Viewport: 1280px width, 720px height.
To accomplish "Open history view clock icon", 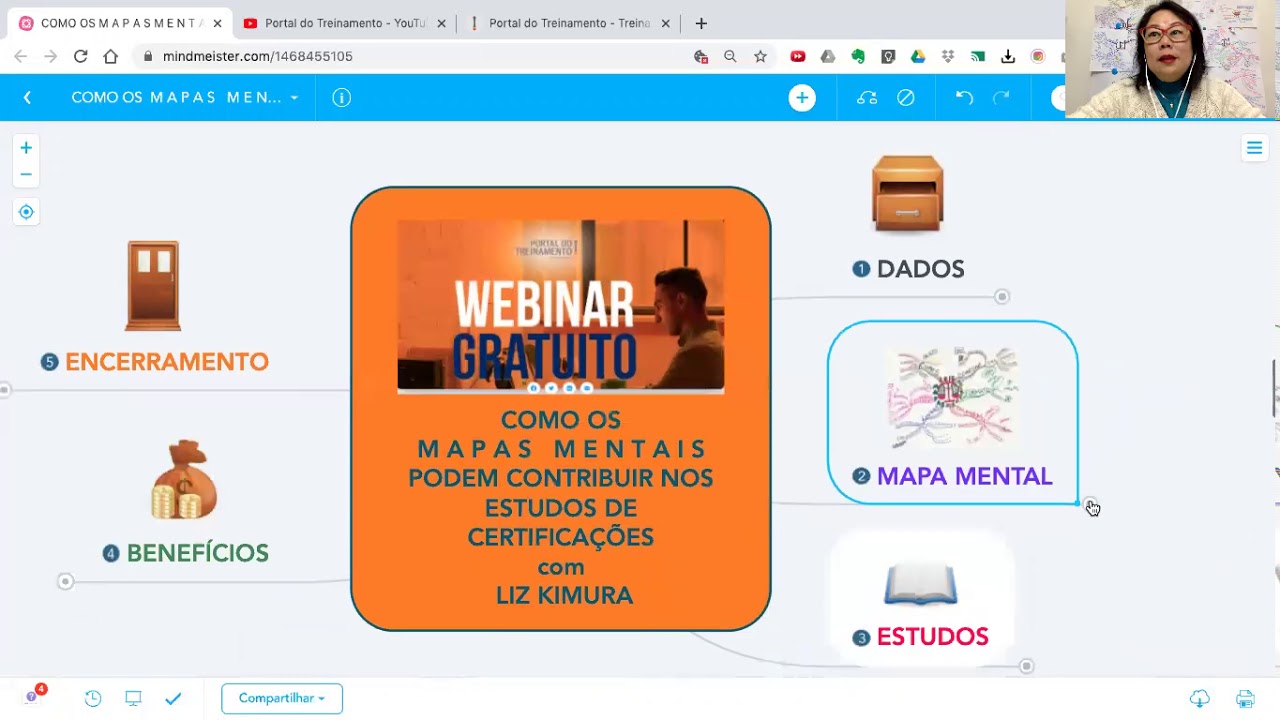I will click(93, 698).
